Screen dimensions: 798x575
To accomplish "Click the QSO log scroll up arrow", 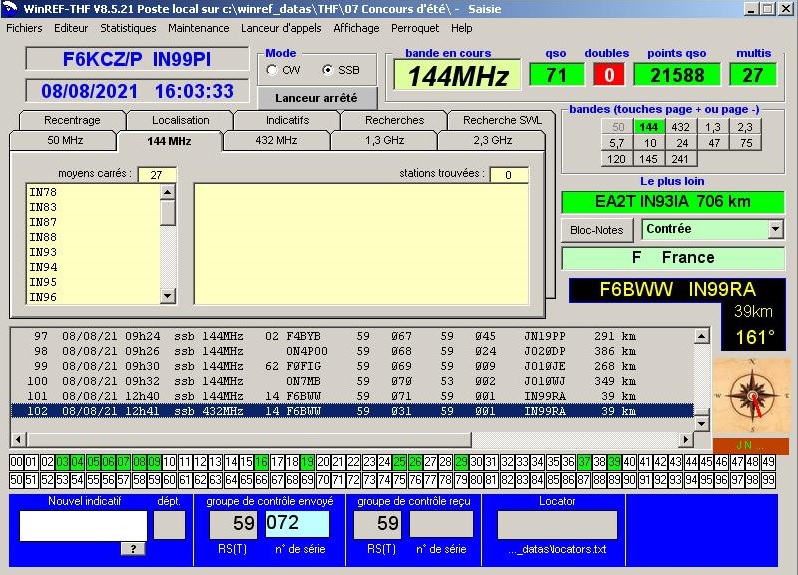I will point(701,336).
